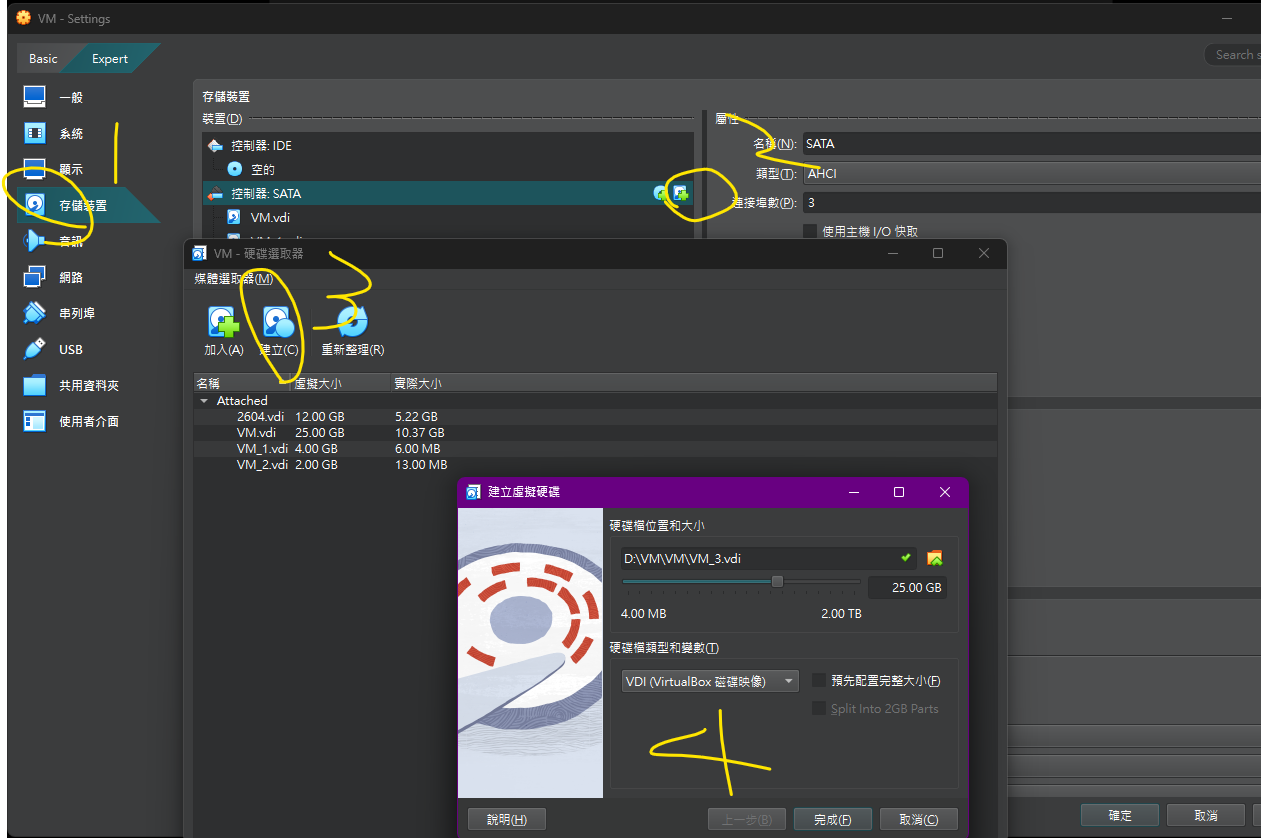Click 取消(C) in create disk dialog

[918, 819]
